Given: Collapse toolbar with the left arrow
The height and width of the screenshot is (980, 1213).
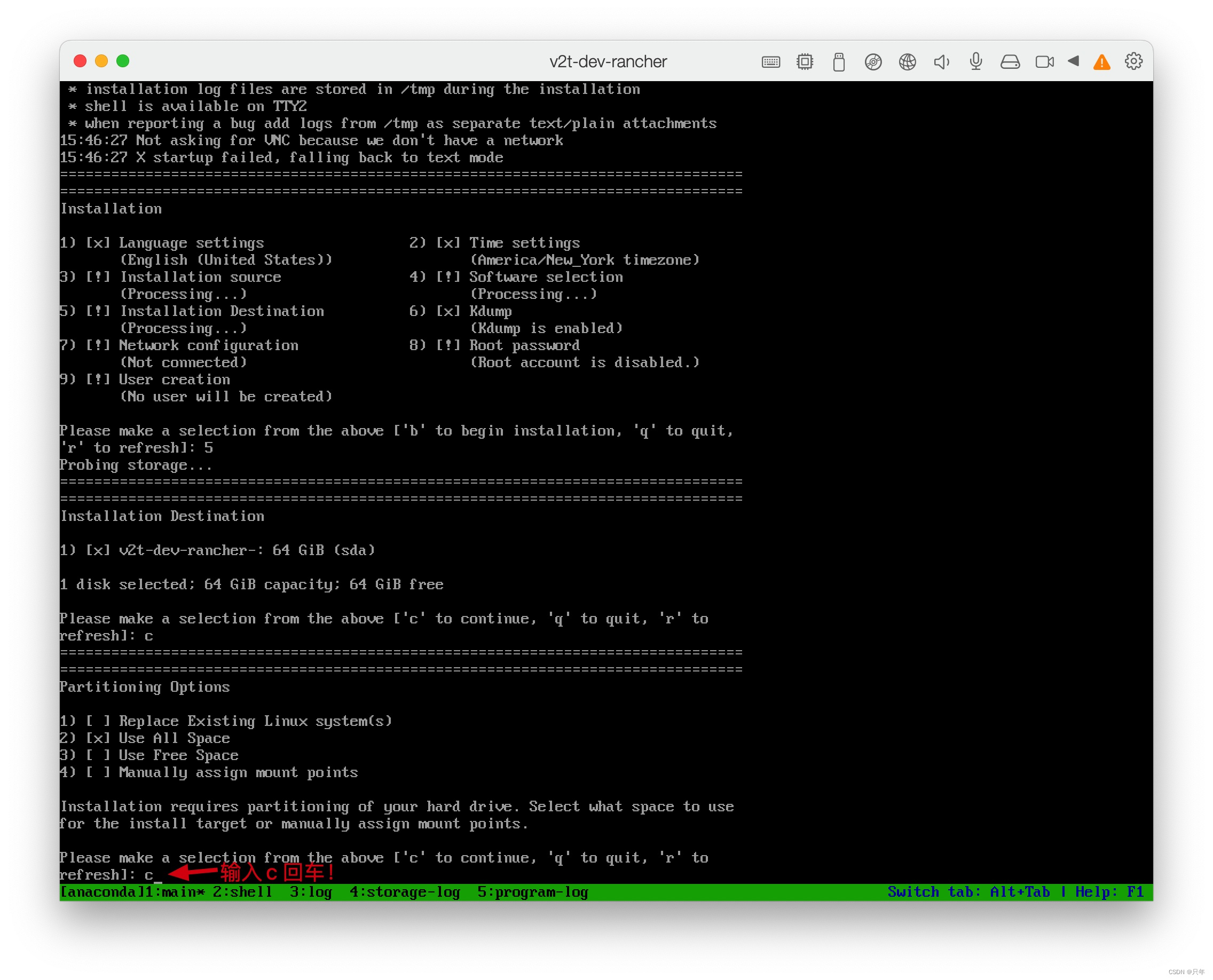Looking at the screenshot, I should click(1074, 61).
